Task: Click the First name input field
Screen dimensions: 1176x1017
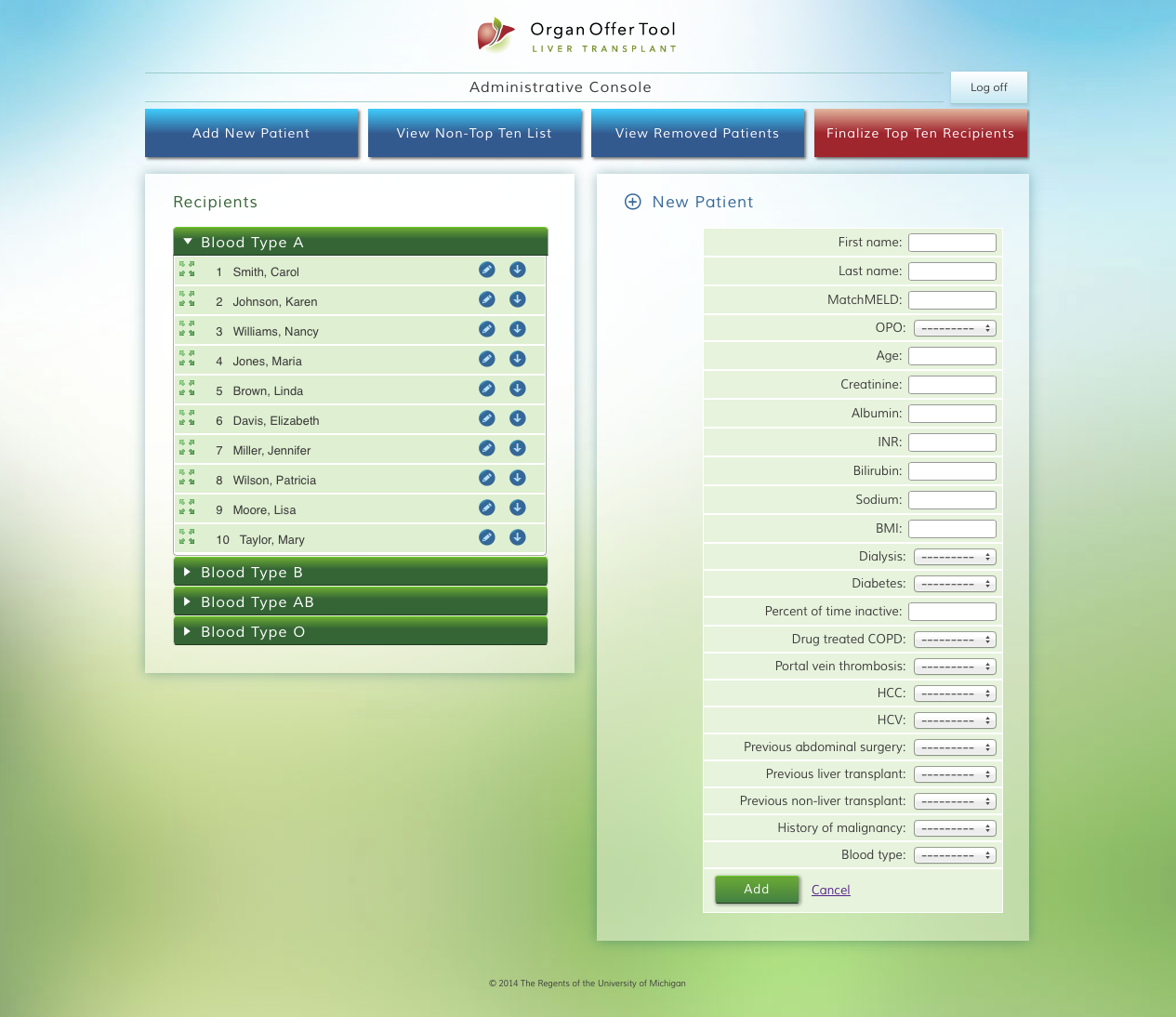Action: coord(952,243)
